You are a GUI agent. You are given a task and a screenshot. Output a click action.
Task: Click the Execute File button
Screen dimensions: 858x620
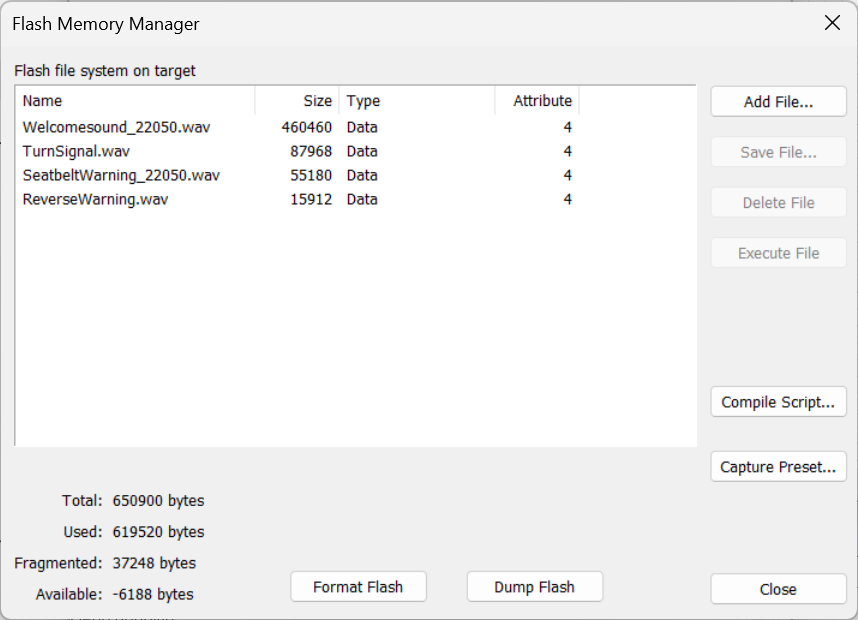click(778, 253)
